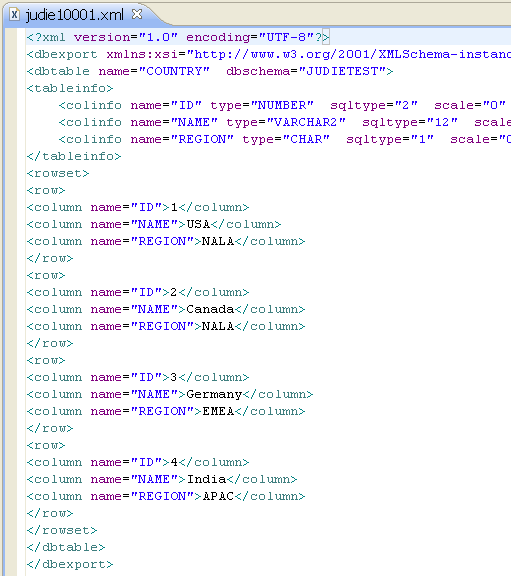Click the APAC value in REGION column
This screenshot has height=576, width=511.
pos(218,496)
